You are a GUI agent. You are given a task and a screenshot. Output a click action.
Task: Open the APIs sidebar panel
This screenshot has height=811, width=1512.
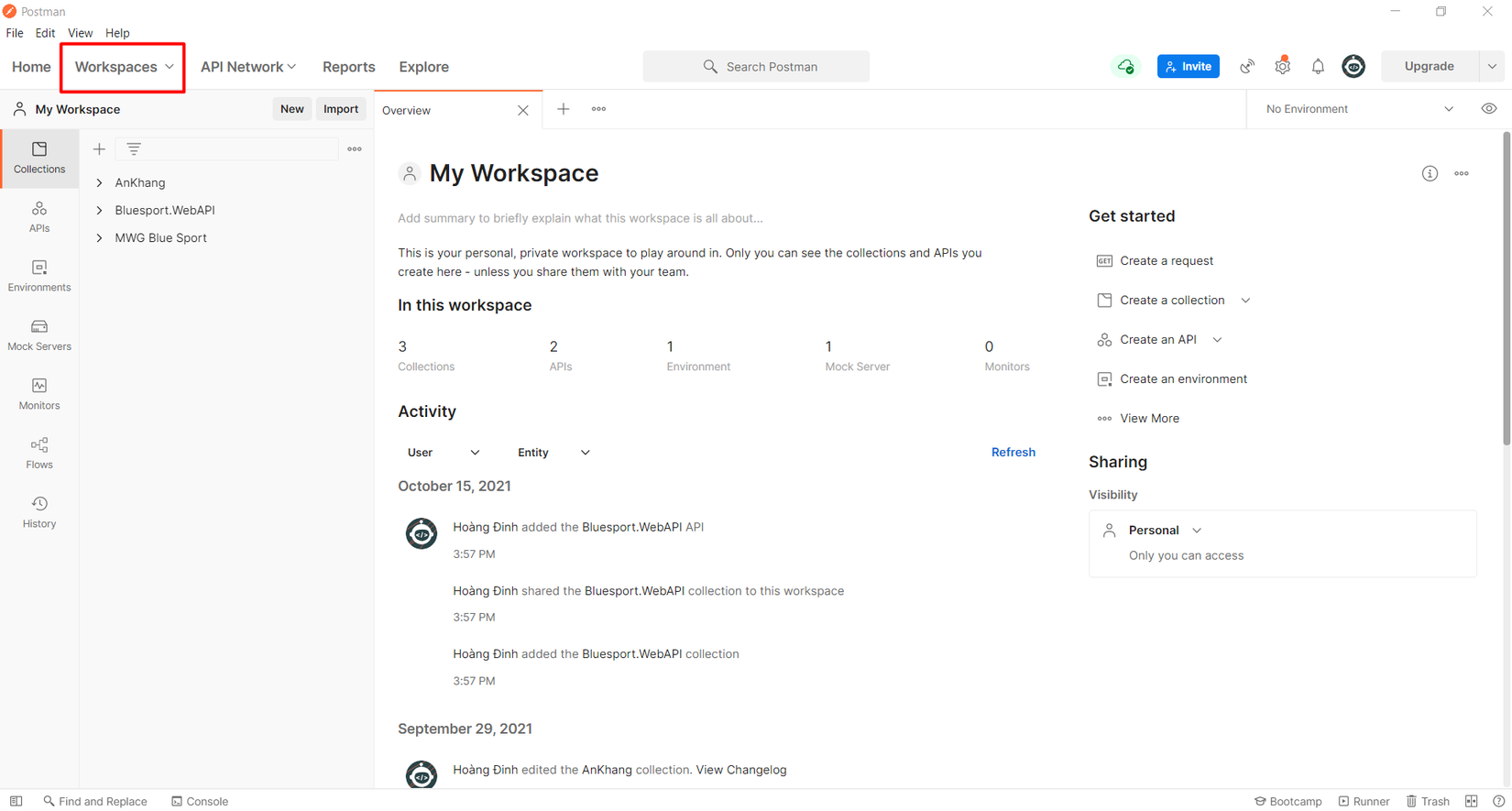pos(39,217)
